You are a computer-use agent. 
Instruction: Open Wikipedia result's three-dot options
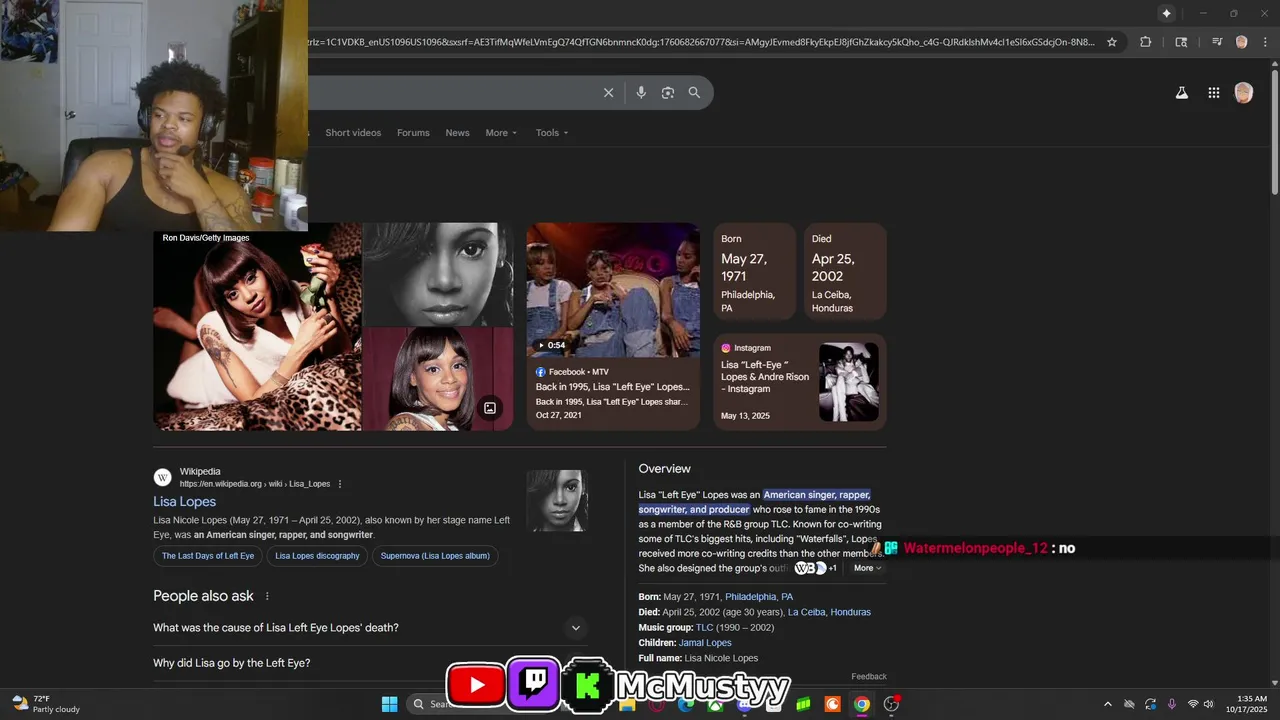click(x=340, y=484)
